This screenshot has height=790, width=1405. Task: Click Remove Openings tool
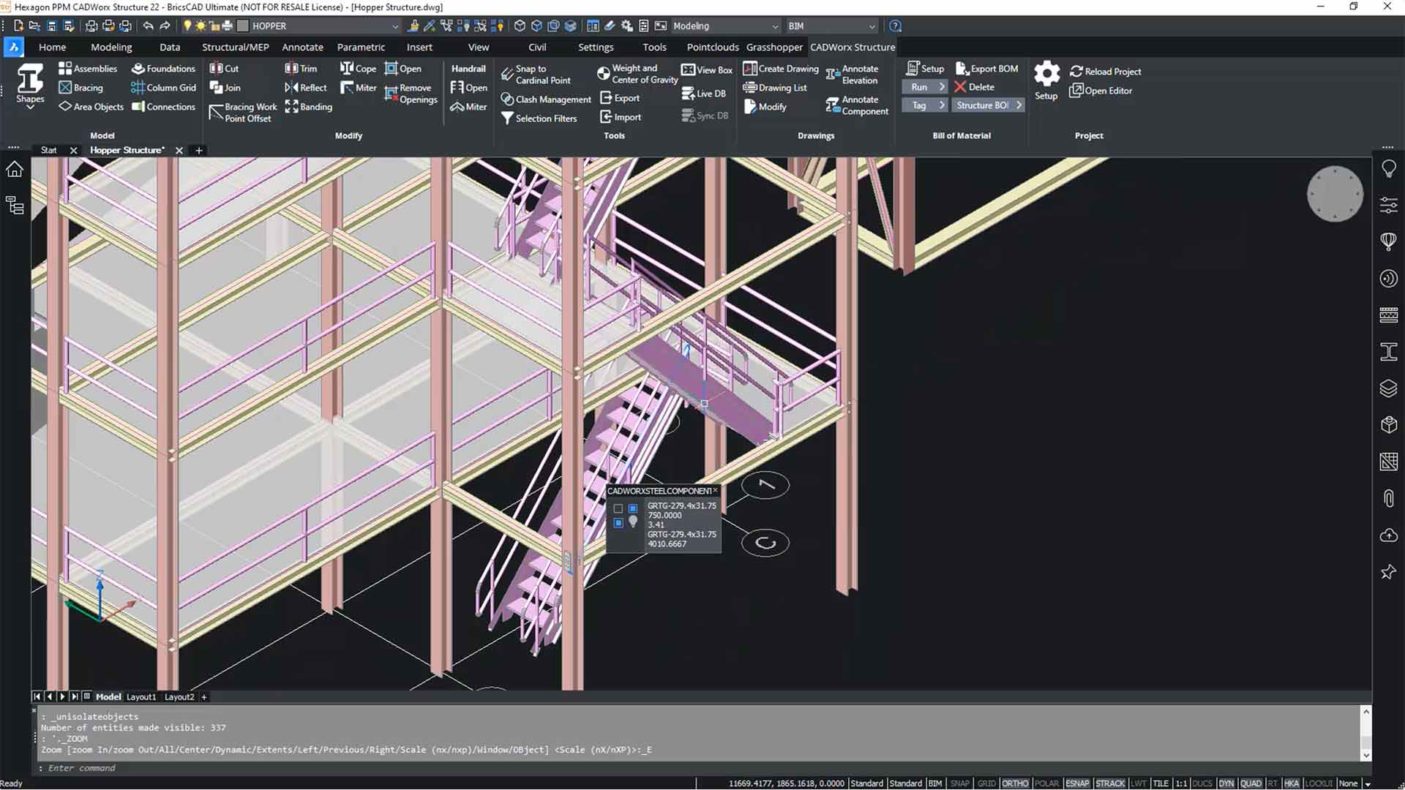click(411, 94)
